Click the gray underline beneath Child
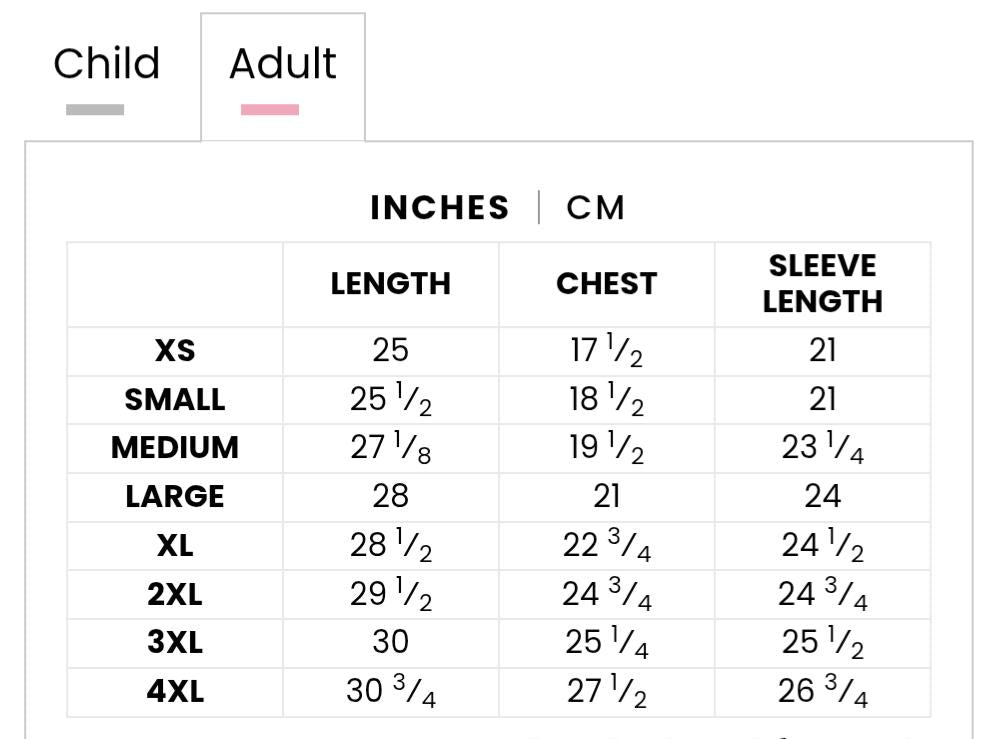The image size is (1006, 739). pos(95,110)
